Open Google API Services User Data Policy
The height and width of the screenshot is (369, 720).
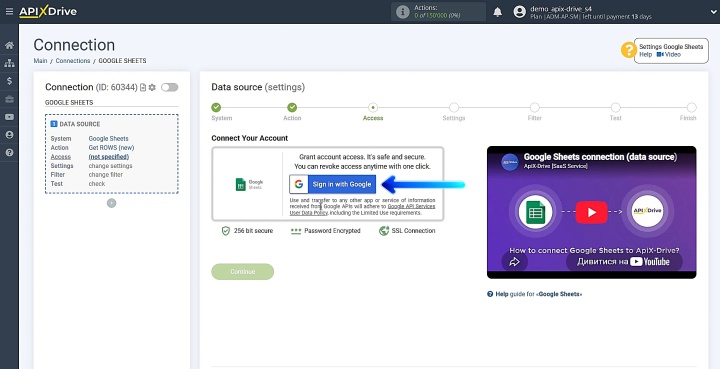pyautogui.click(x=362, y=210)
